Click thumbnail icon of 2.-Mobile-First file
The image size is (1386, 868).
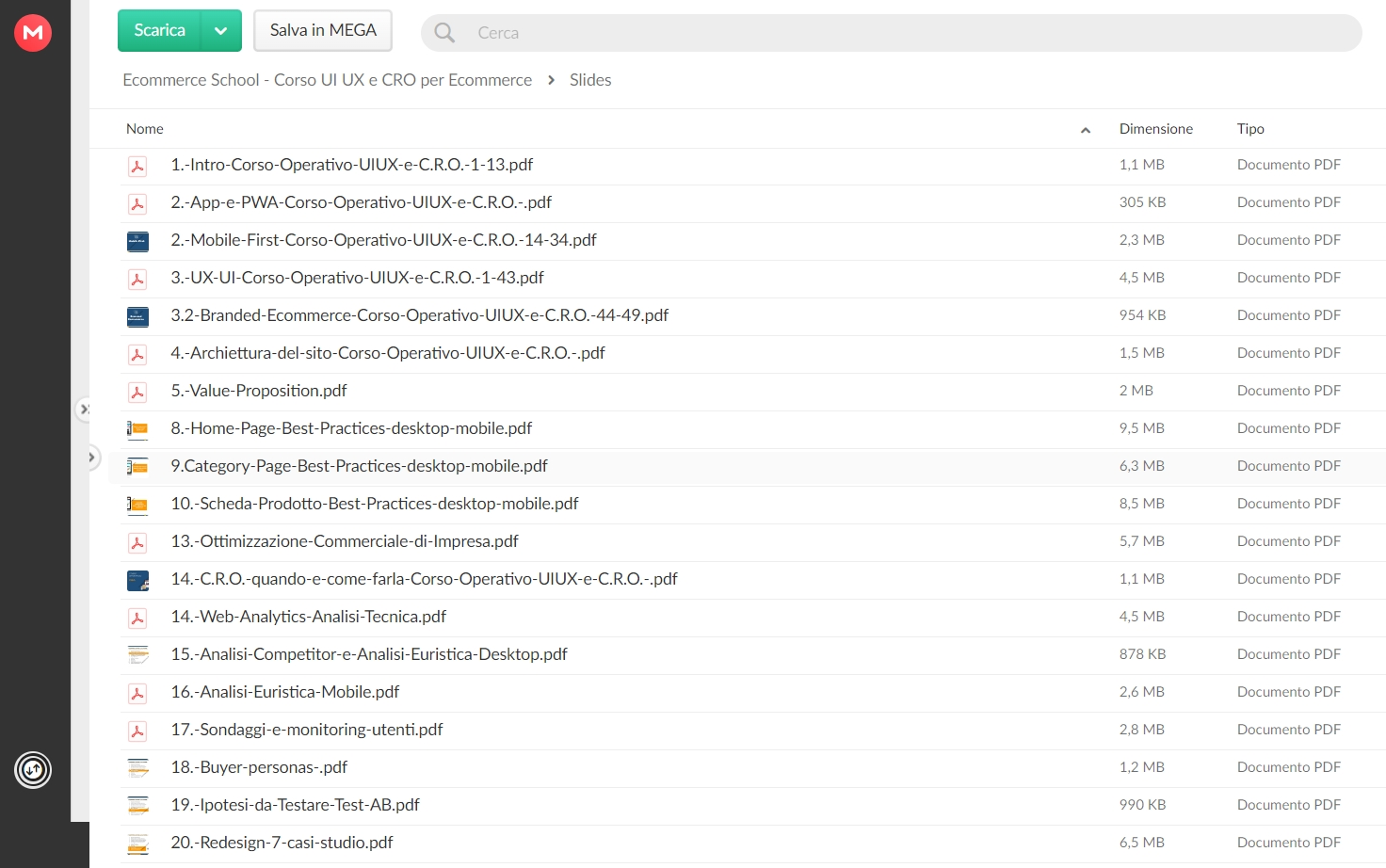(x=137, y=242)
